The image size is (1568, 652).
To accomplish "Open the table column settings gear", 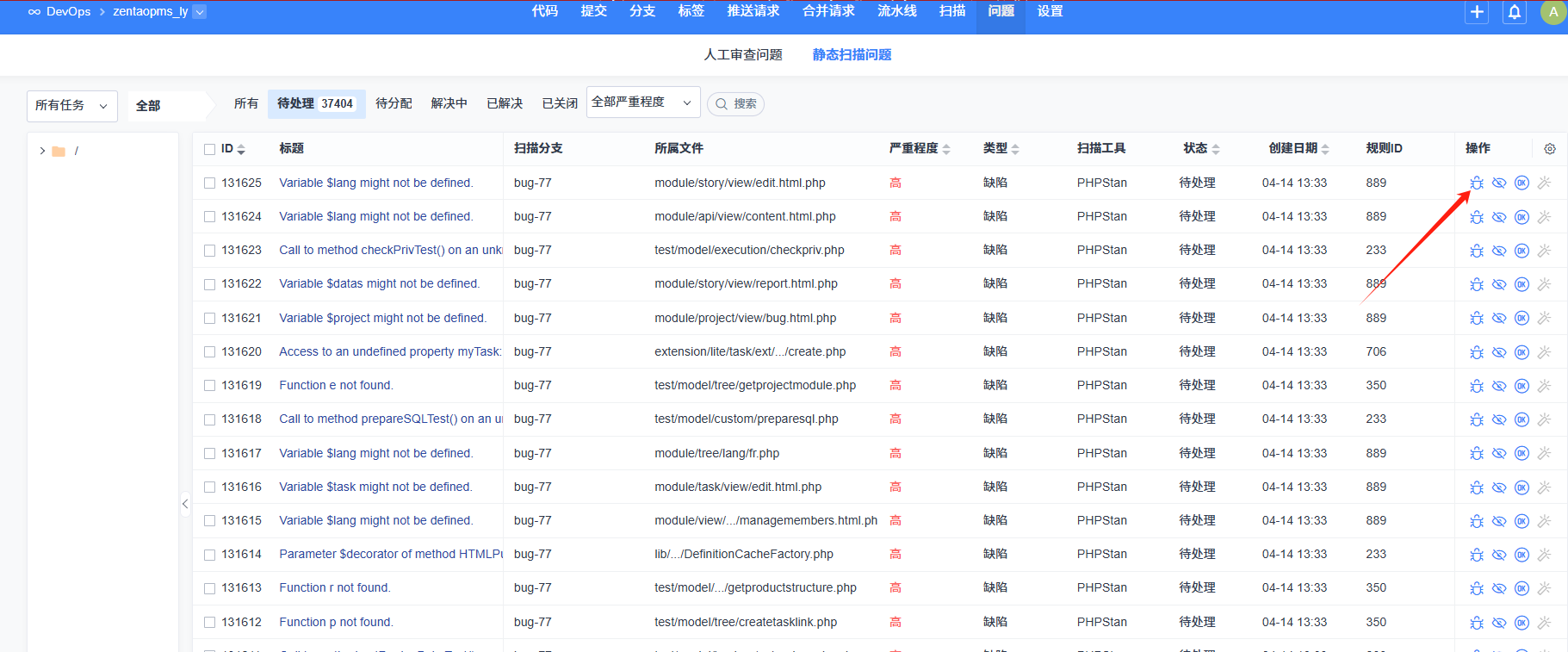I will [1550, 149].
